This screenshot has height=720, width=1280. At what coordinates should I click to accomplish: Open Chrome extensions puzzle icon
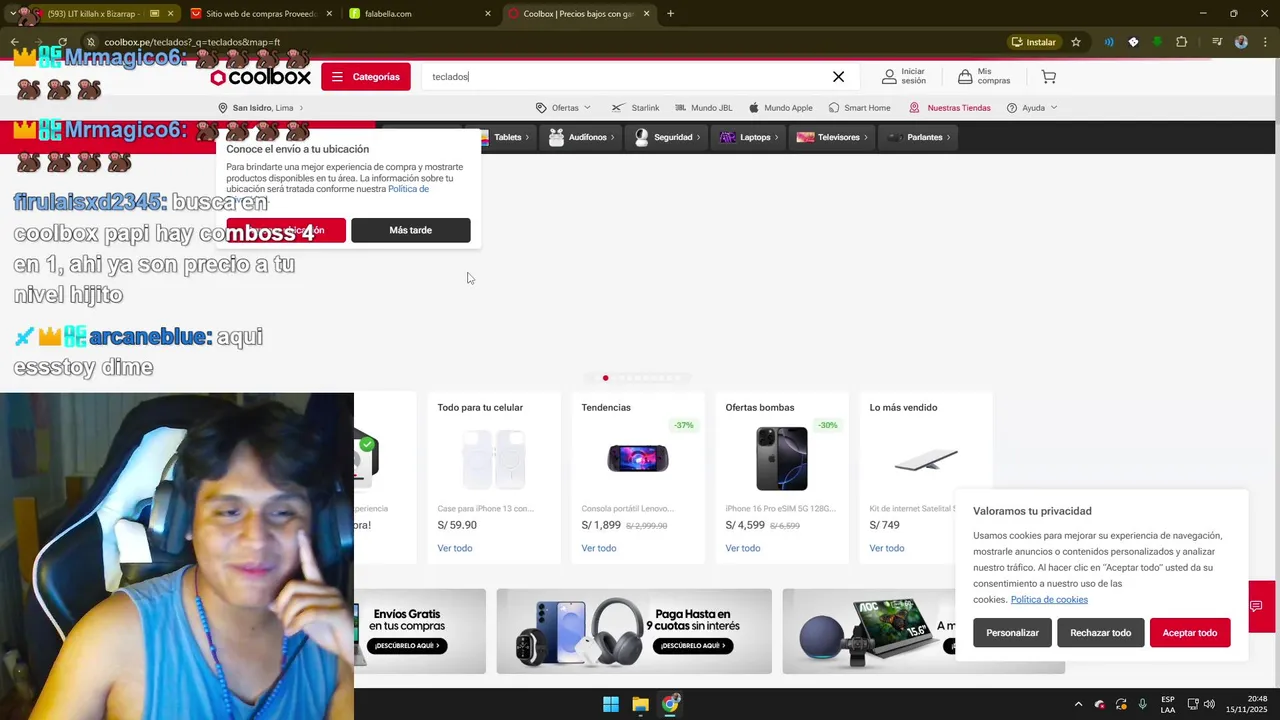[1182, 42]
